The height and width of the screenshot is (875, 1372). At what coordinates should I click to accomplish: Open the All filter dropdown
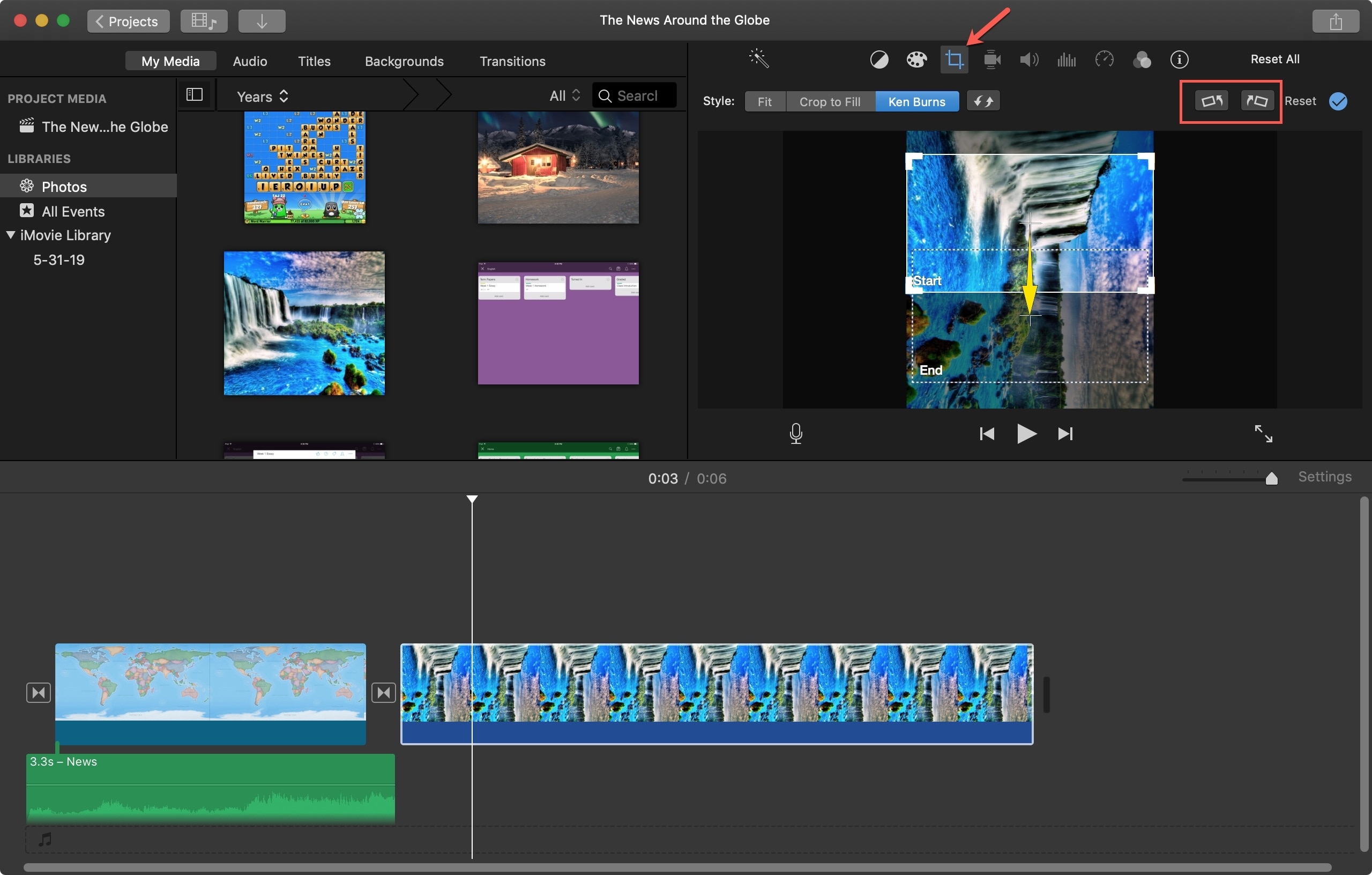point(564,95)
